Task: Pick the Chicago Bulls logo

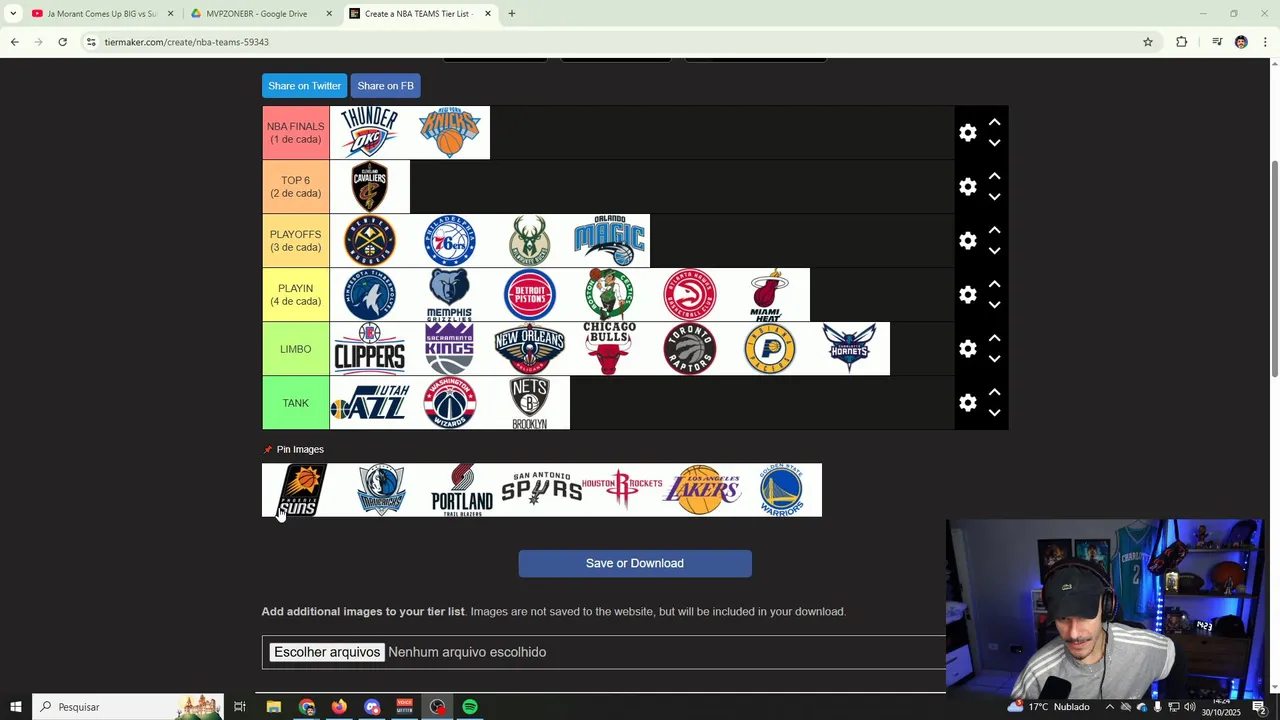Action: click(610, 349)
